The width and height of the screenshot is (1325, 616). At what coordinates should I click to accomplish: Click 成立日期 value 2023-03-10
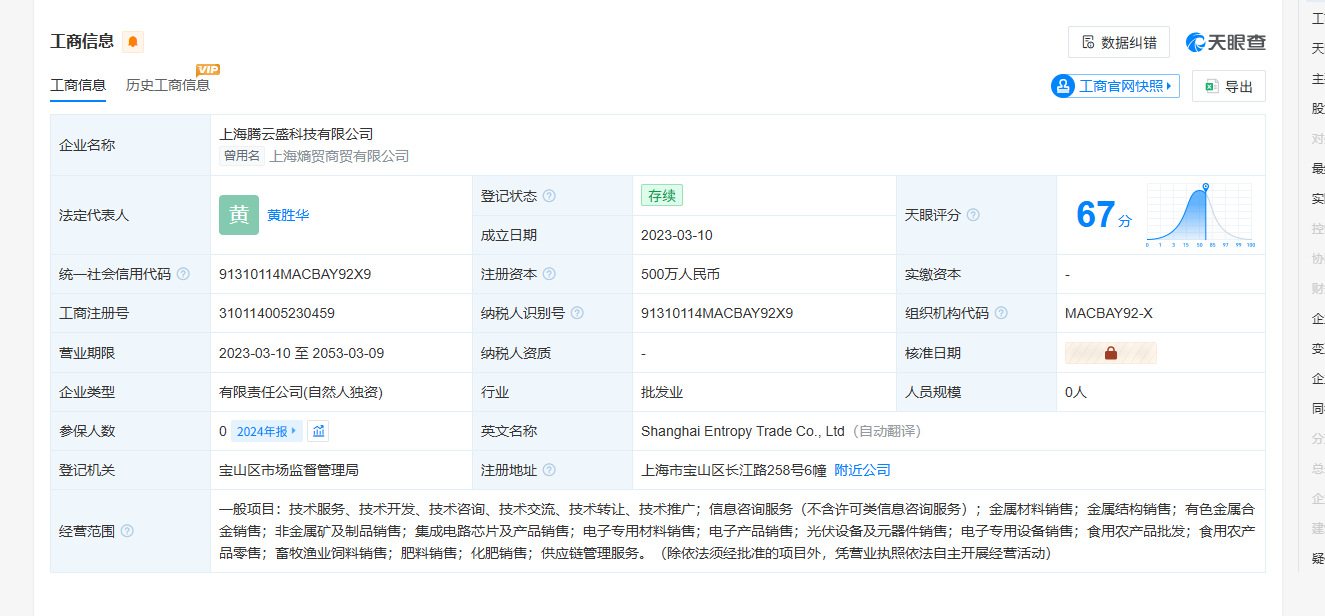coord(675,235)
